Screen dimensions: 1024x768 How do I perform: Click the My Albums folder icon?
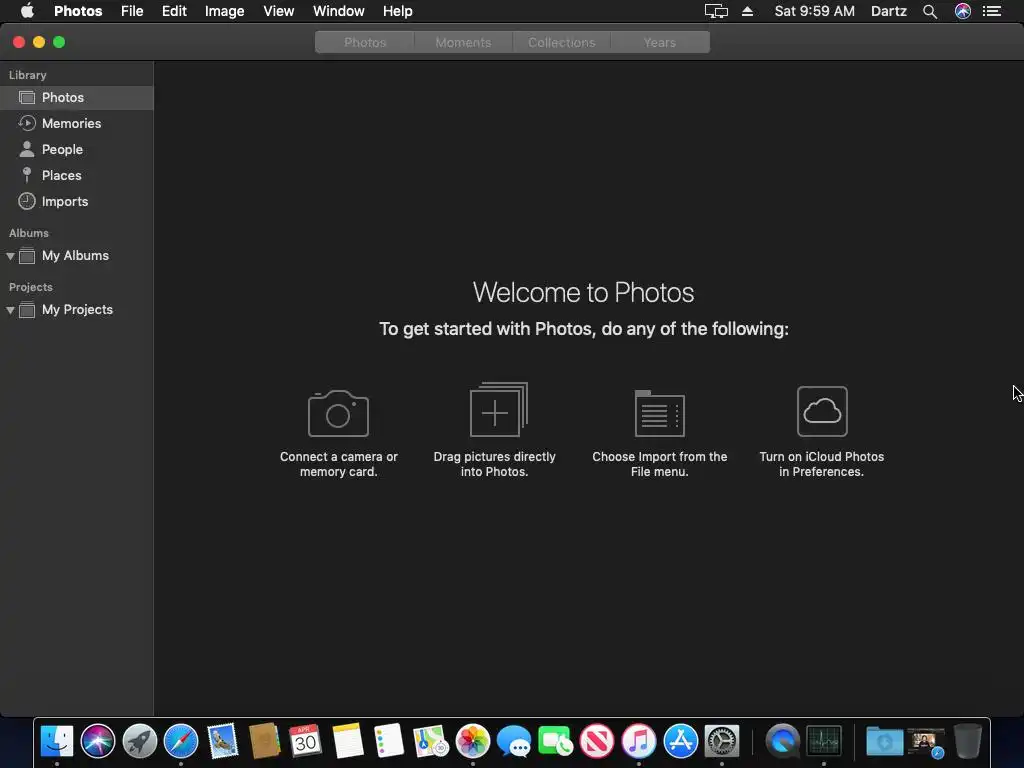tap(27, 255)
